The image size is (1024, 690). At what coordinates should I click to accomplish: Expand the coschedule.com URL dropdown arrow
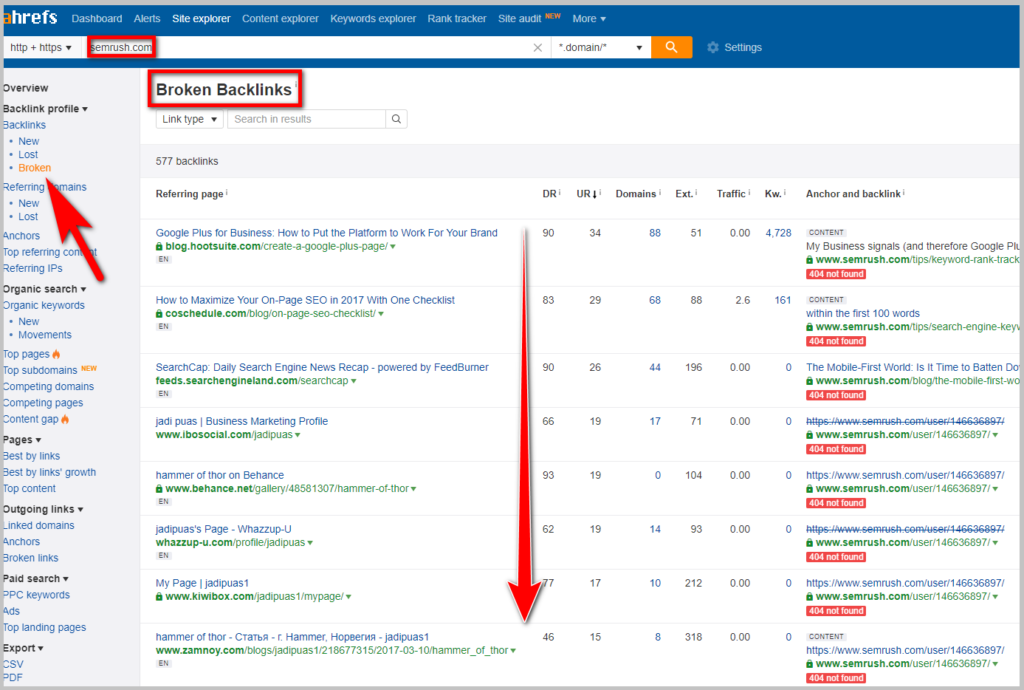[x=381, y=314]
